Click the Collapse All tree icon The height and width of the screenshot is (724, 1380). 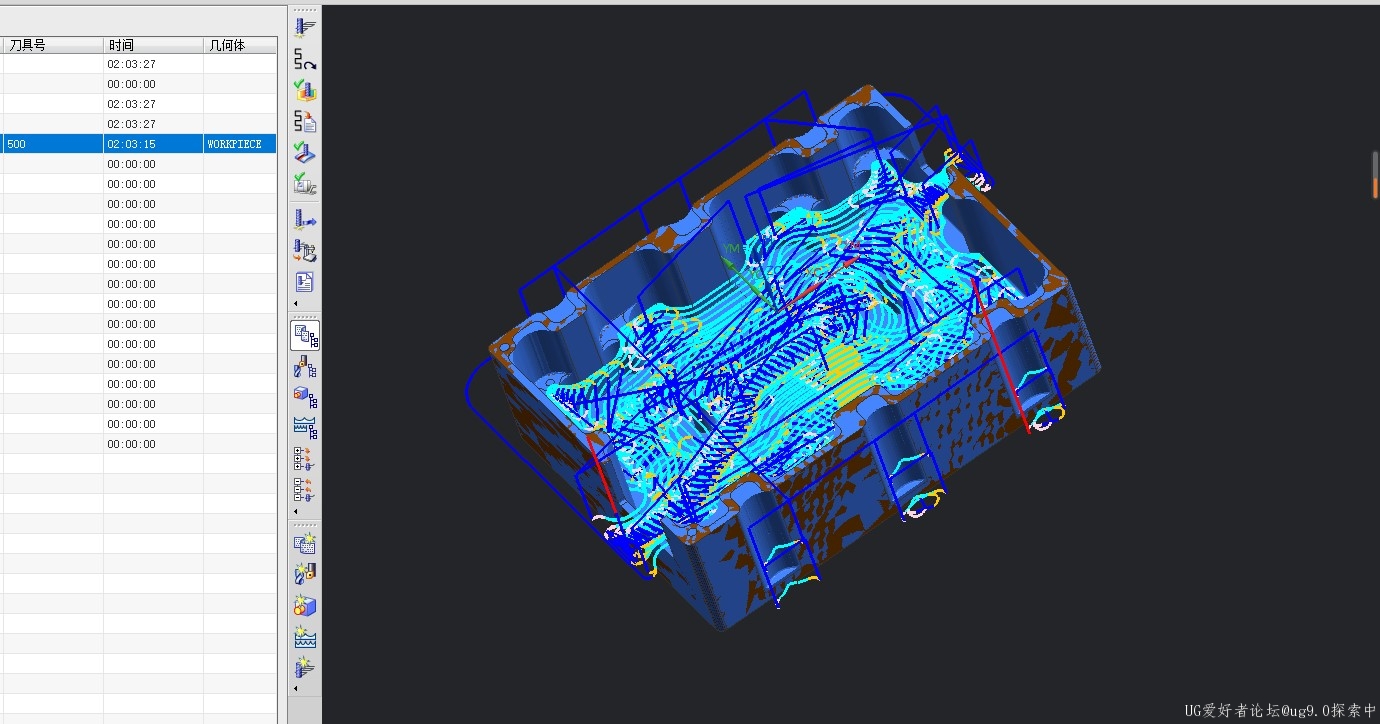coord(305,490)
